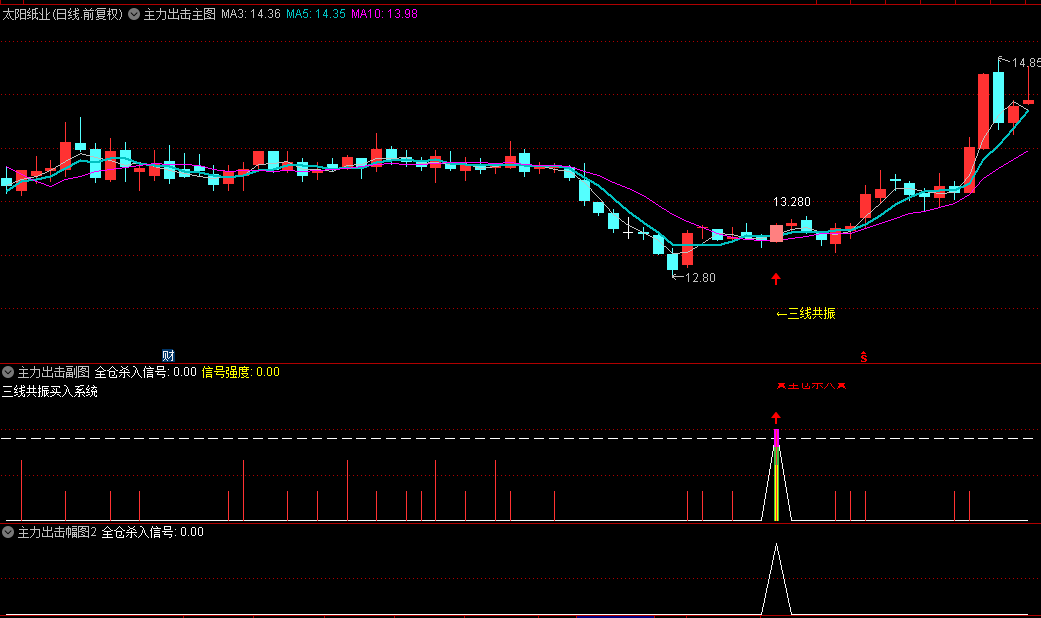Click the tall red candle near 14.85 high
This screenshot has width=1041, height=618.
983,112
